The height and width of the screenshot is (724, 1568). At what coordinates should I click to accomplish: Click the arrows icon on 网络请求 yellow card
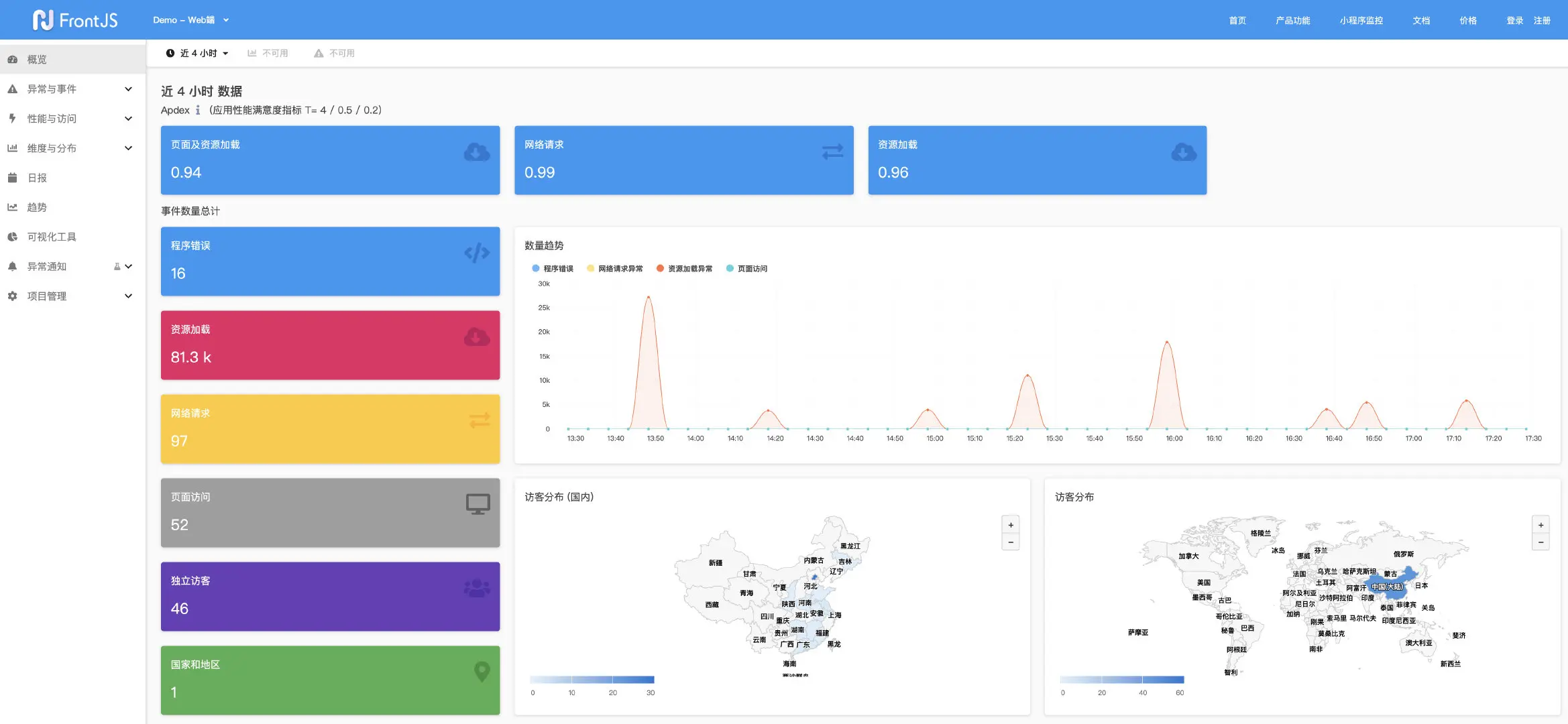479,420
